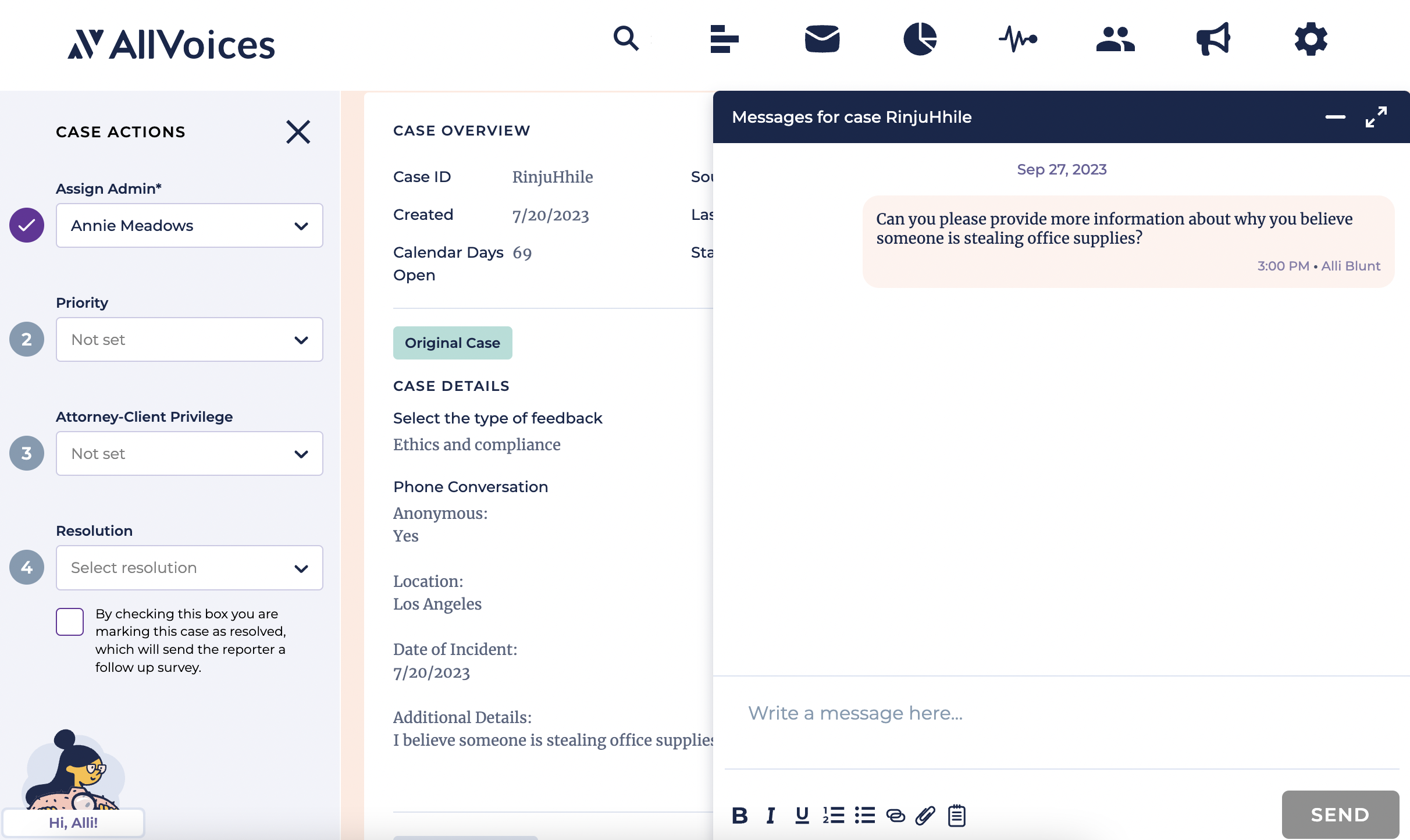Check the mark case as resolved box
Viewport: 1410px width, 840px height.
pyautogui.click(x=70, y=622)
